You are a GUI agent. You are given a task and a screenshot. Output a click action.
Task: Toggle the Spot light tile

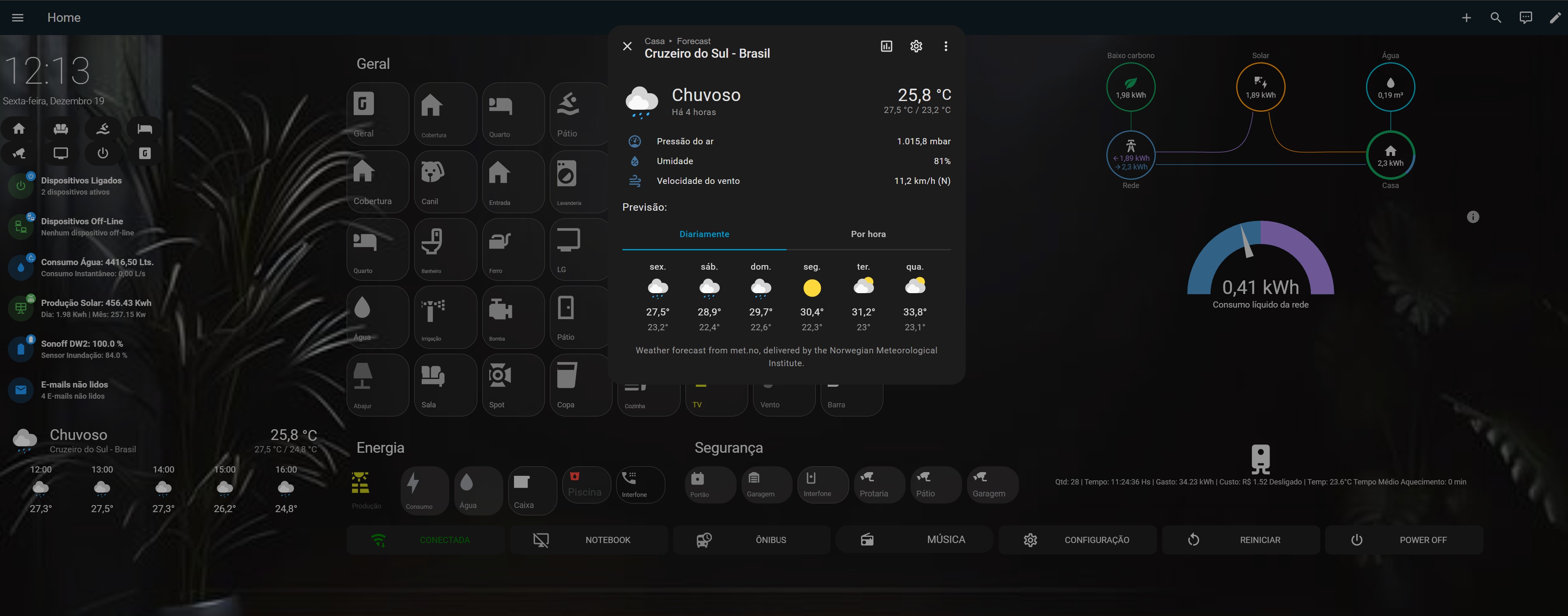click(x=512, y=385)
